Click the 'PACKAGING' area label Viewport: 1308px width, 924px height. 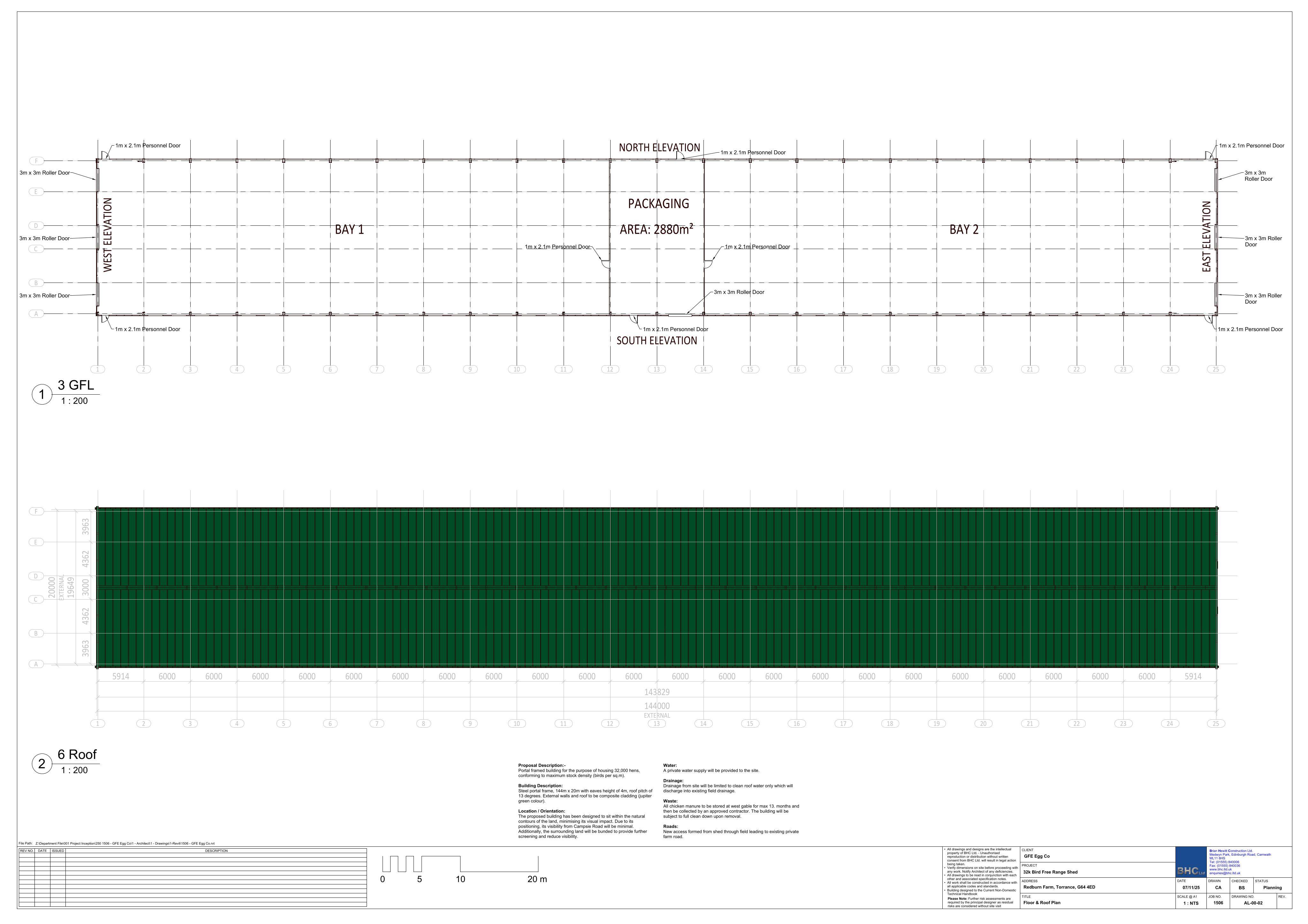tap(658, 204)
